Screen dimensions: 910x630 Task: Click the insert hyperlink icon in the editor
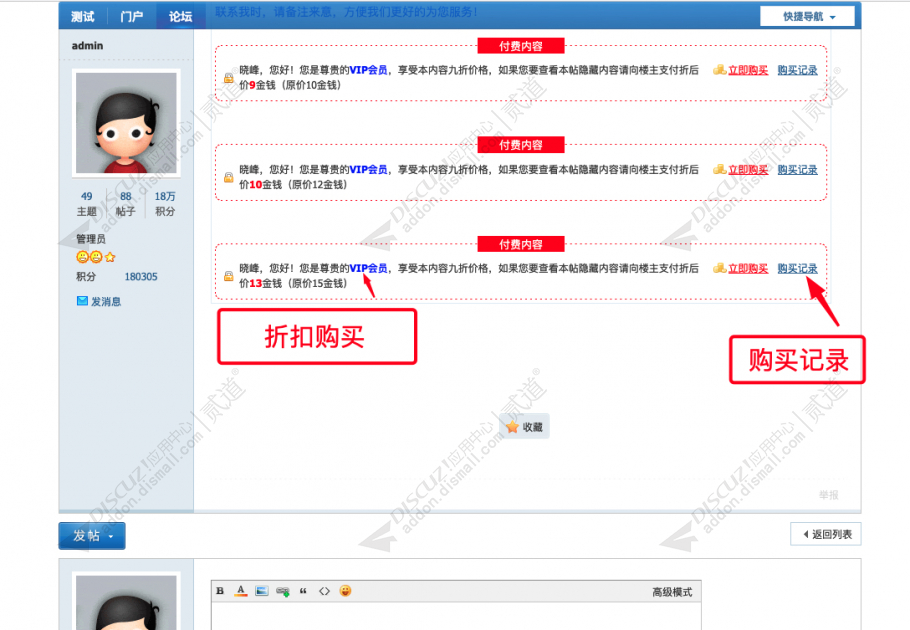[283, 590]
